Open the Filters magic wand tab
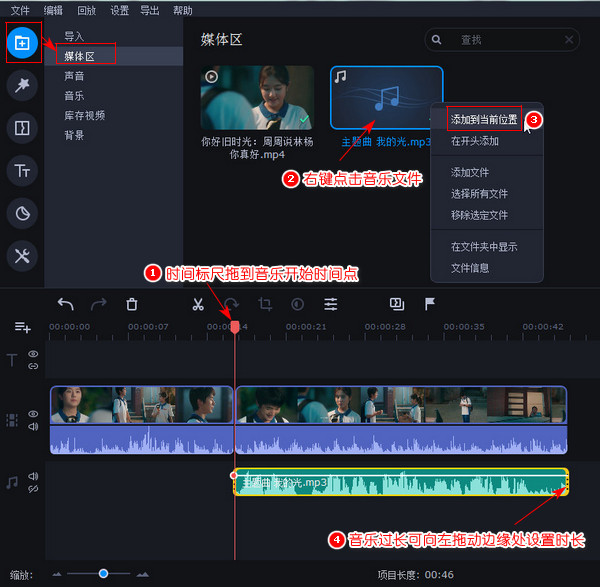The width and height of the screenshot is (600, 587). [x=22, y=85]
